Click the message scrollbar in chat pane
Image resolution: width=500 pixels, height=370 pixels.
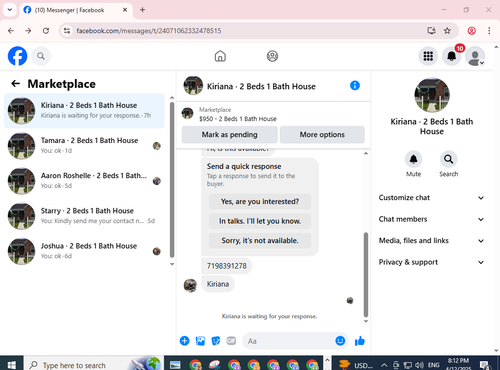click(x=366, y=275)
